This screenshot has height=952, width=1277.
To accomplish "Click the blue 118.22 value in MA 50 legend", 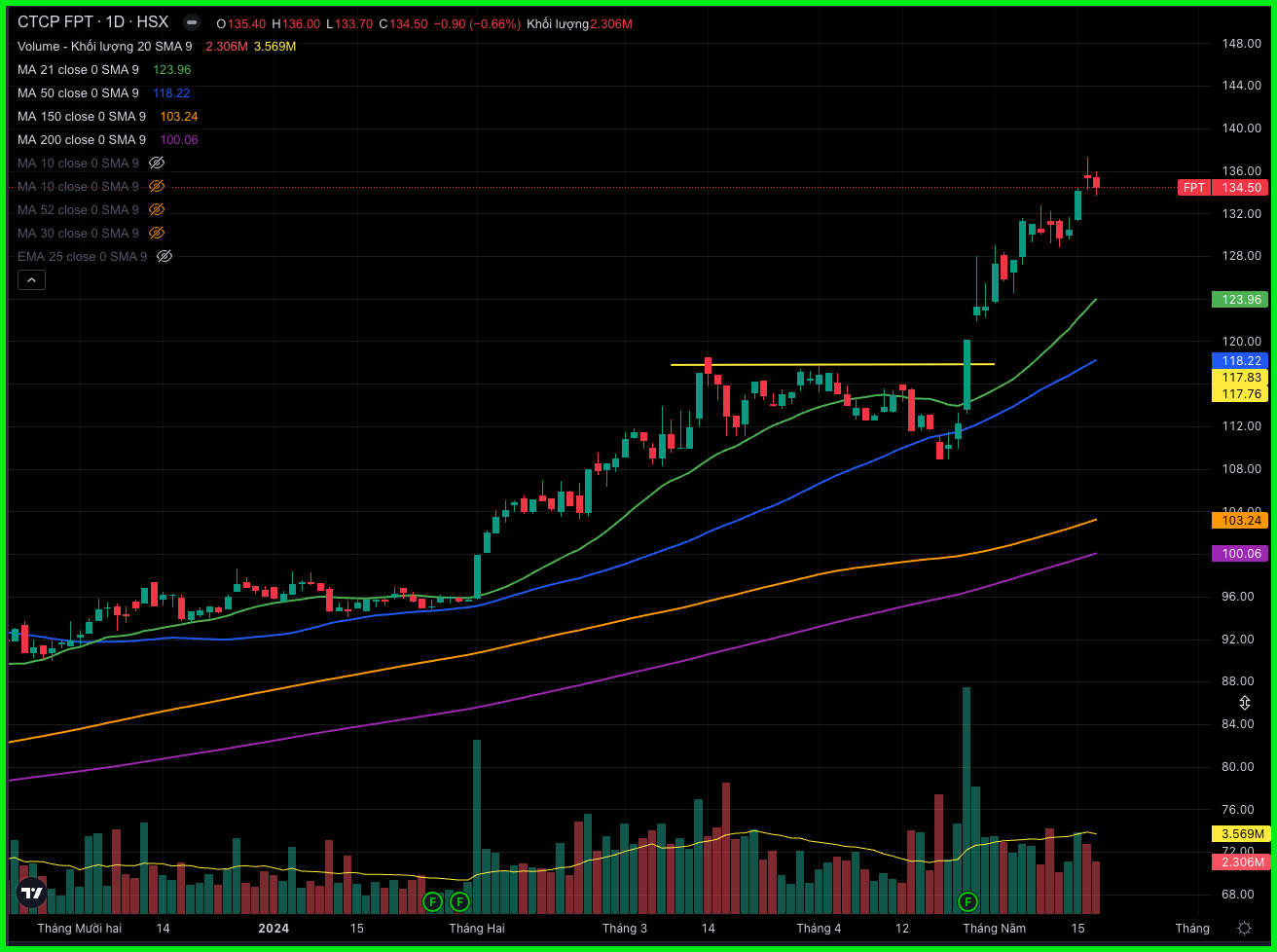I will click(x=171, y=93).
